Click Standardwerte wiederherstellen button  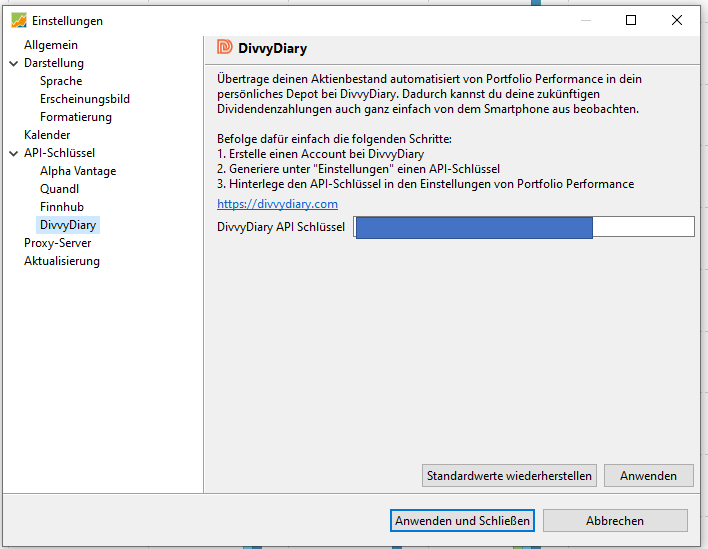(509, 476)
